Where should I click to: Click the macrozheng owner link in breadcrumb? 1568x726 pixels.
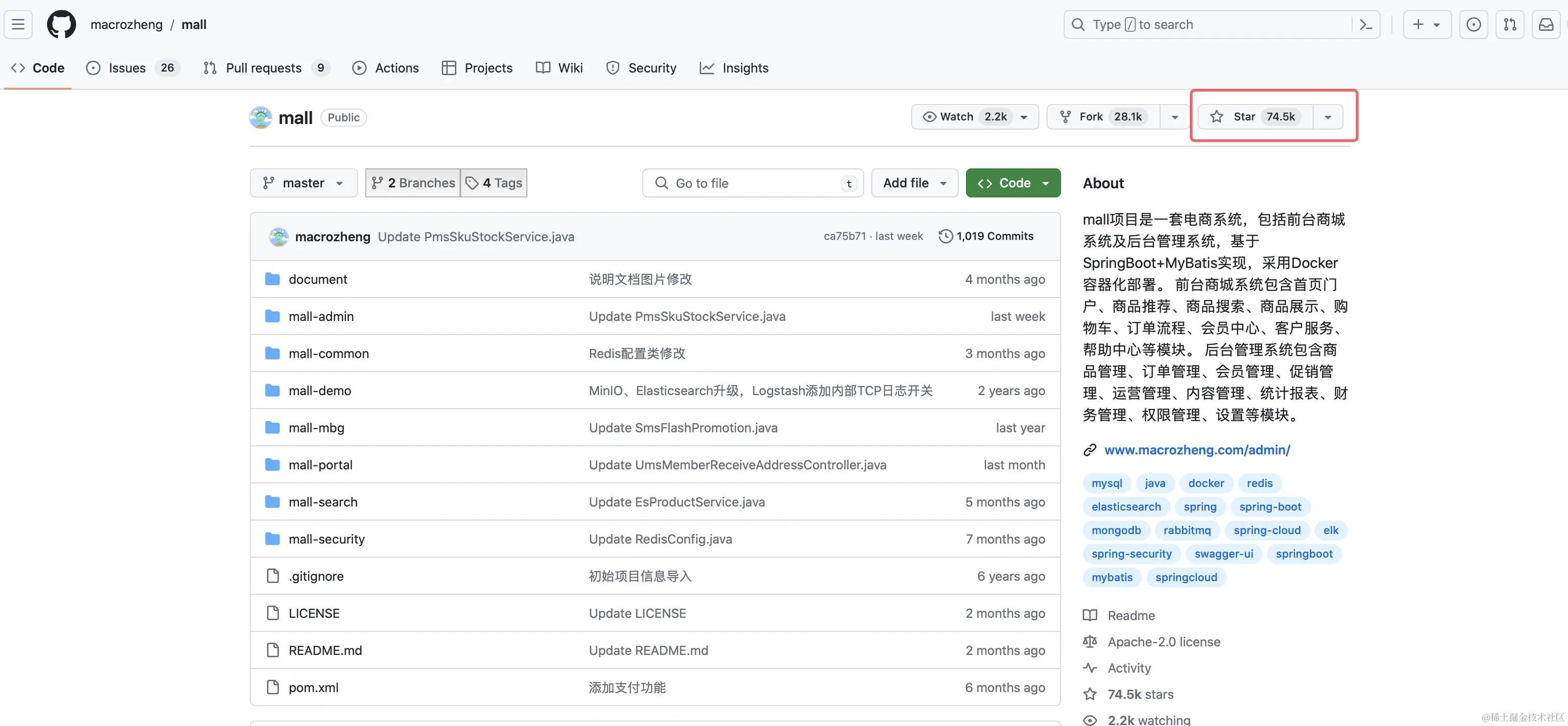click(x=127, y=24)
